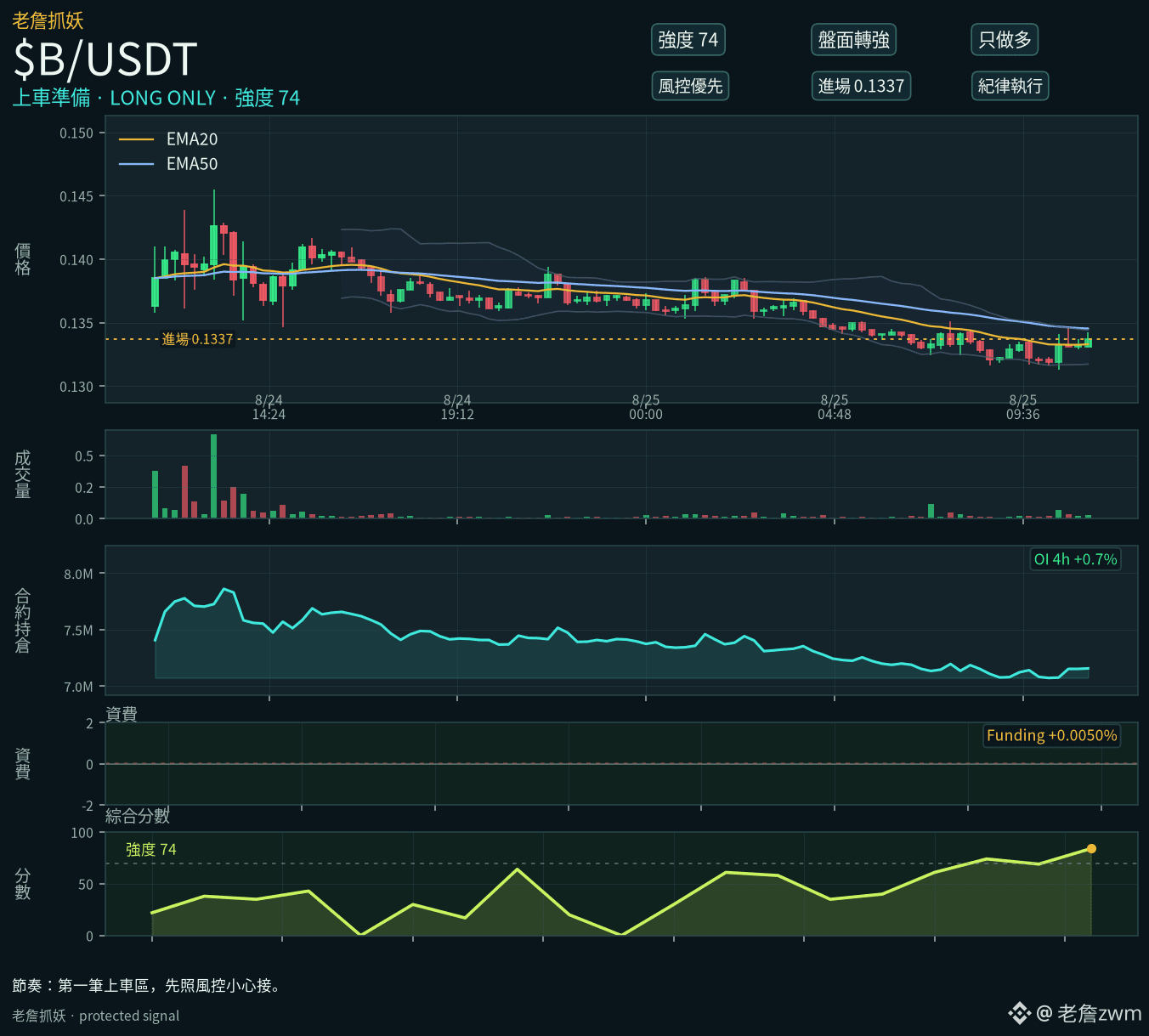Click the 8/24 19:12 time axis label
Screen dimensions: 1149x1036
point(457,407)
